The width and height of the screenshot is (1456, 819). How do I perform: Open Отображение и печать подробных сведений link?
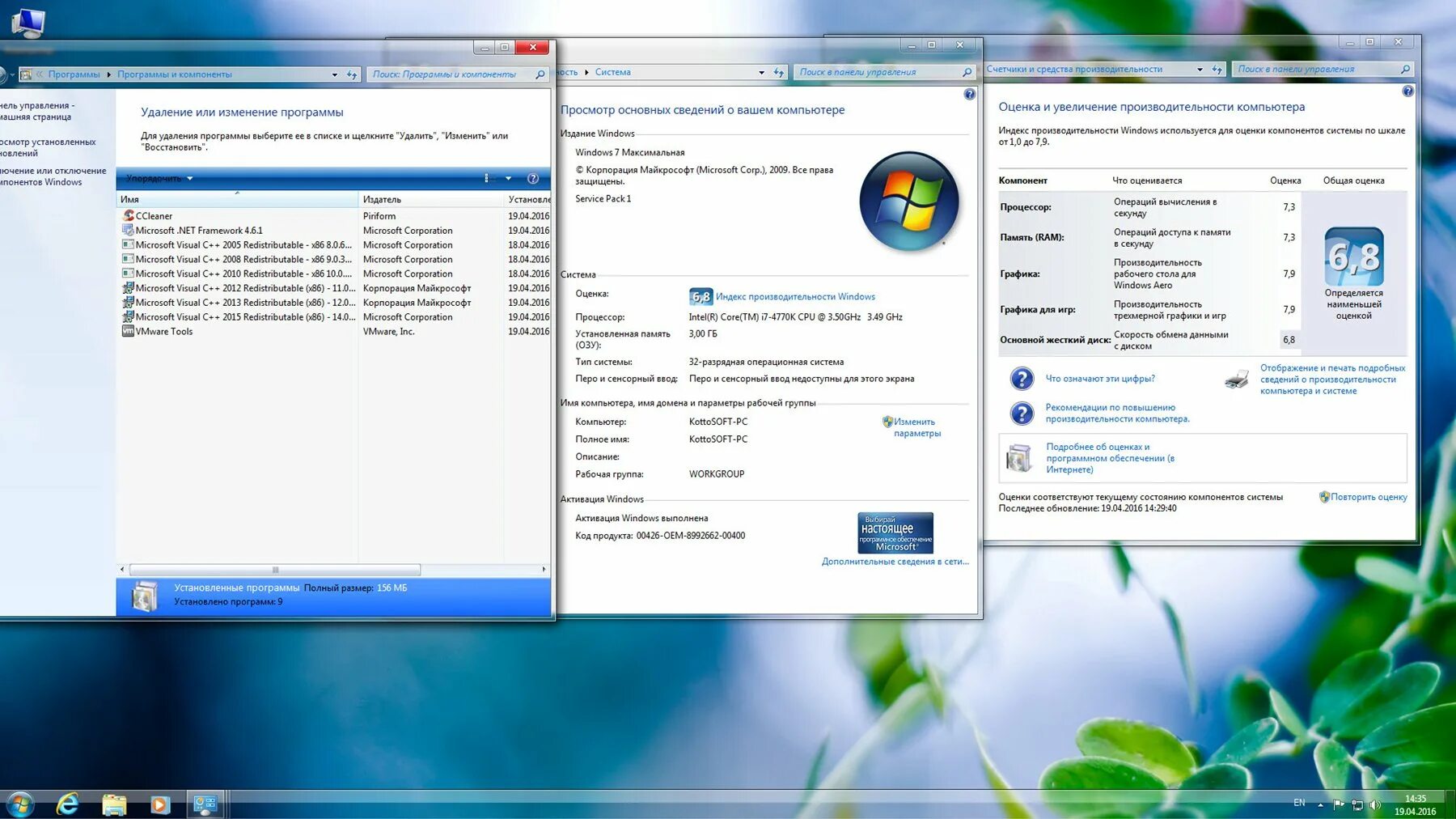coord(1332,380)
